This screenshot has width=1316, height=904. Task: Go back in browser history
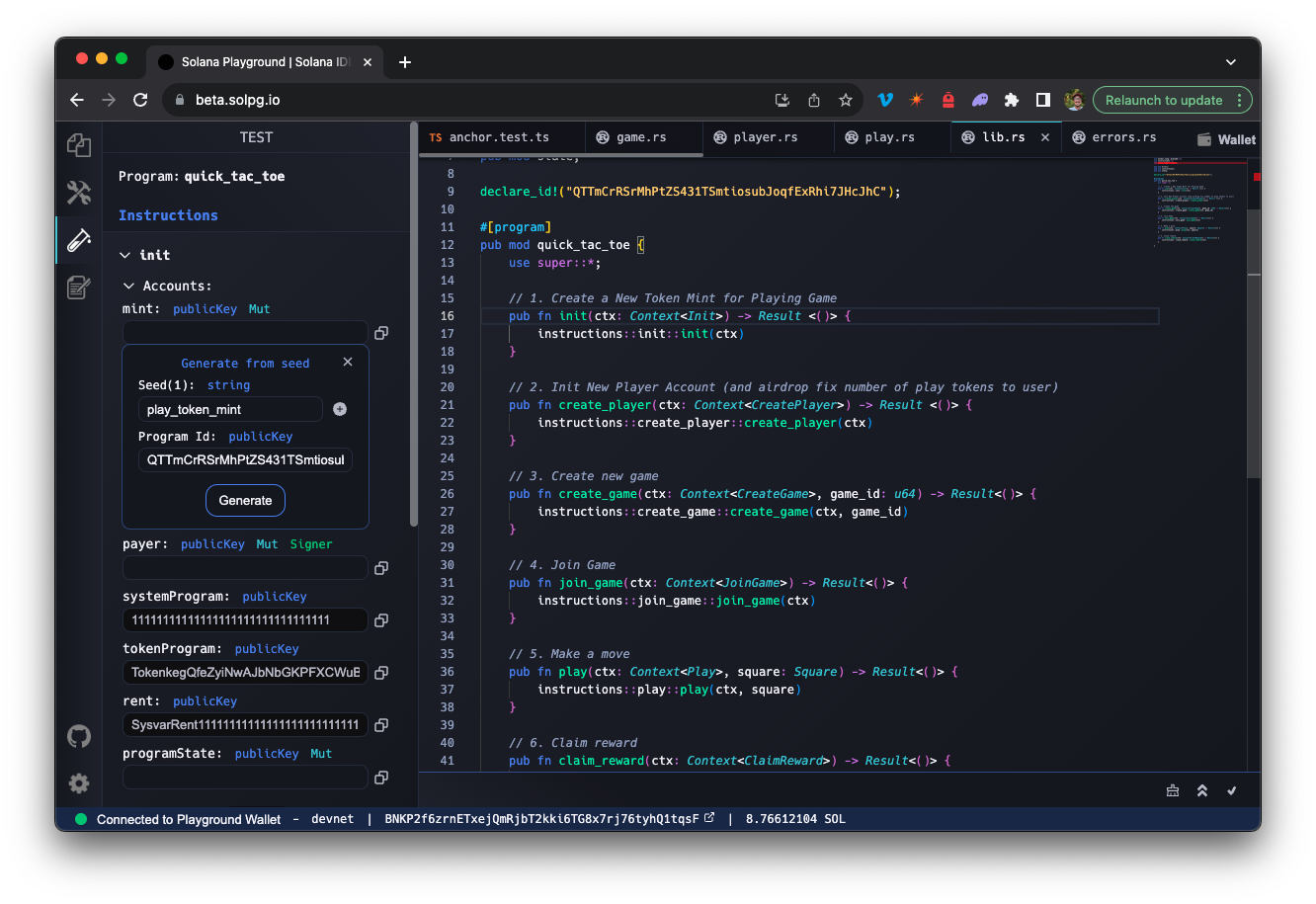coord(77,100)
